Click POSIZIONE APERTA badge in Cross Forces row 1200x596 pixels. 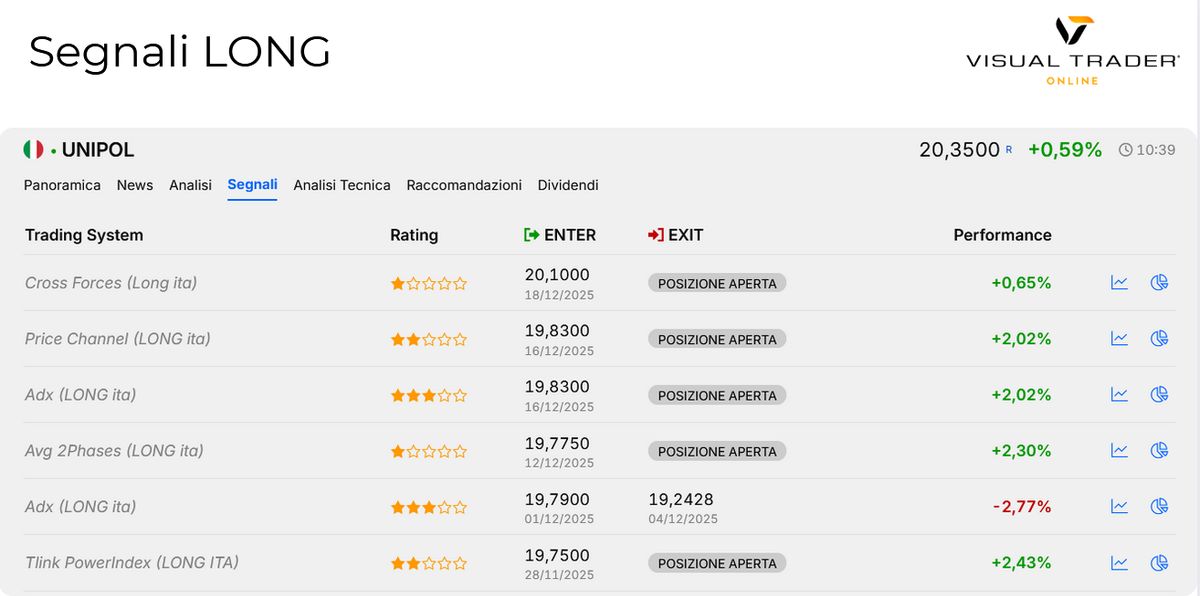click(716, 282)
